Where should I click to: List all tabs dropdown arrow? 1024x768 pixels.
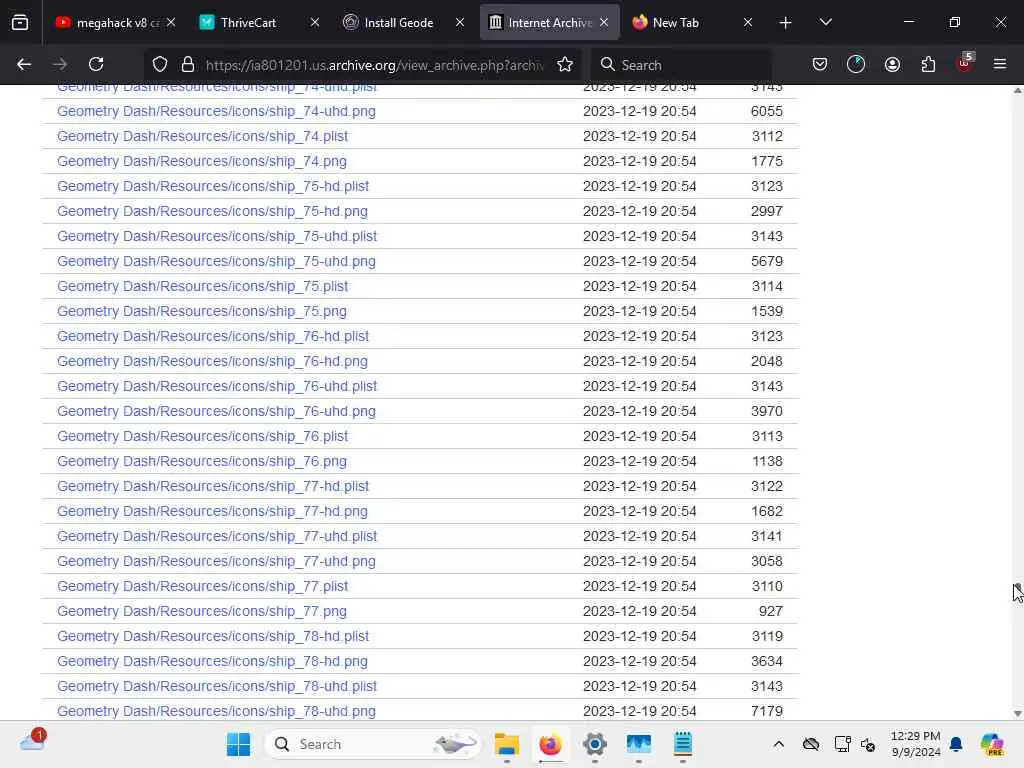(x=825, y=22)
